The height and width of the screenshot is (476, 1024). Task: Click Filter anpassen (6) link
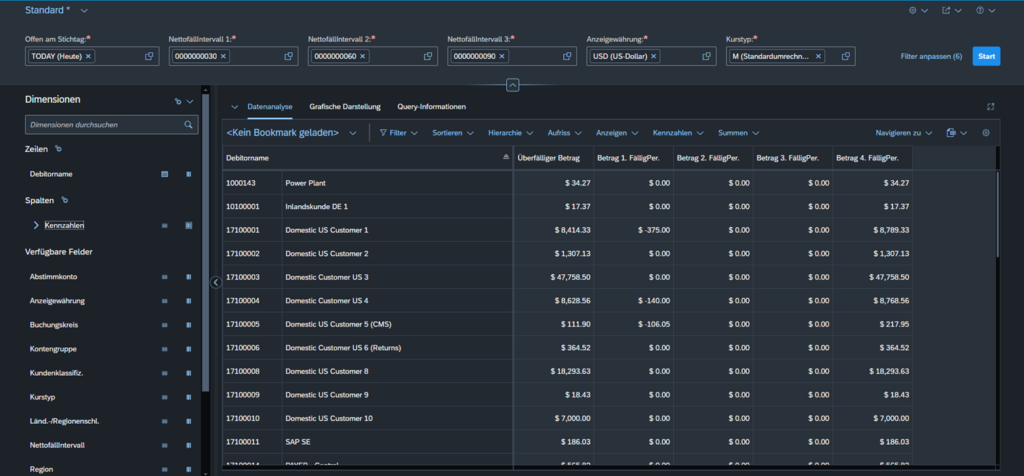pyautogui.click(x=931, y=57)
